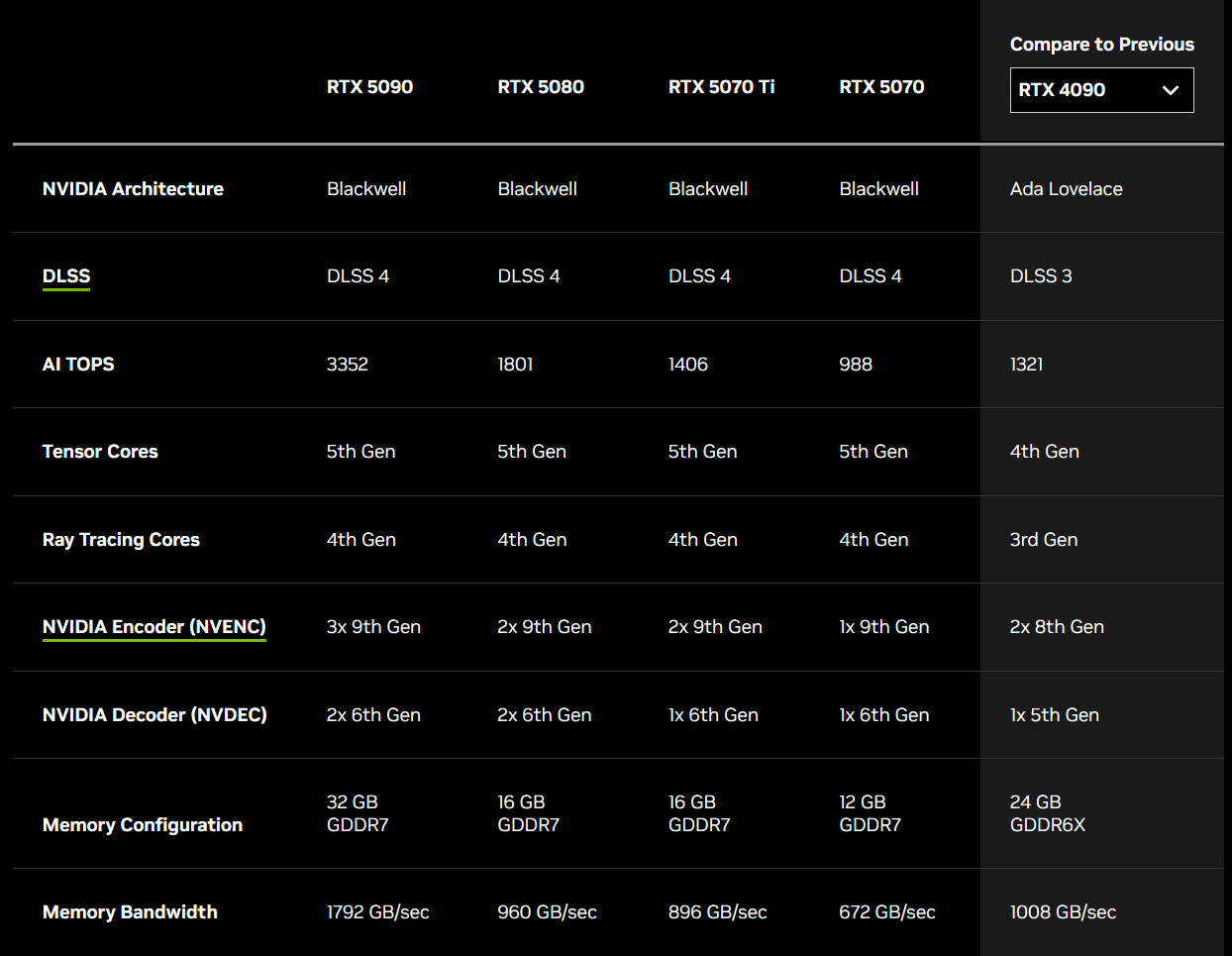Screen dimensions: 1232x956
Task: Click the 1792 GB/sec bandwidth value
Action: 377,912
